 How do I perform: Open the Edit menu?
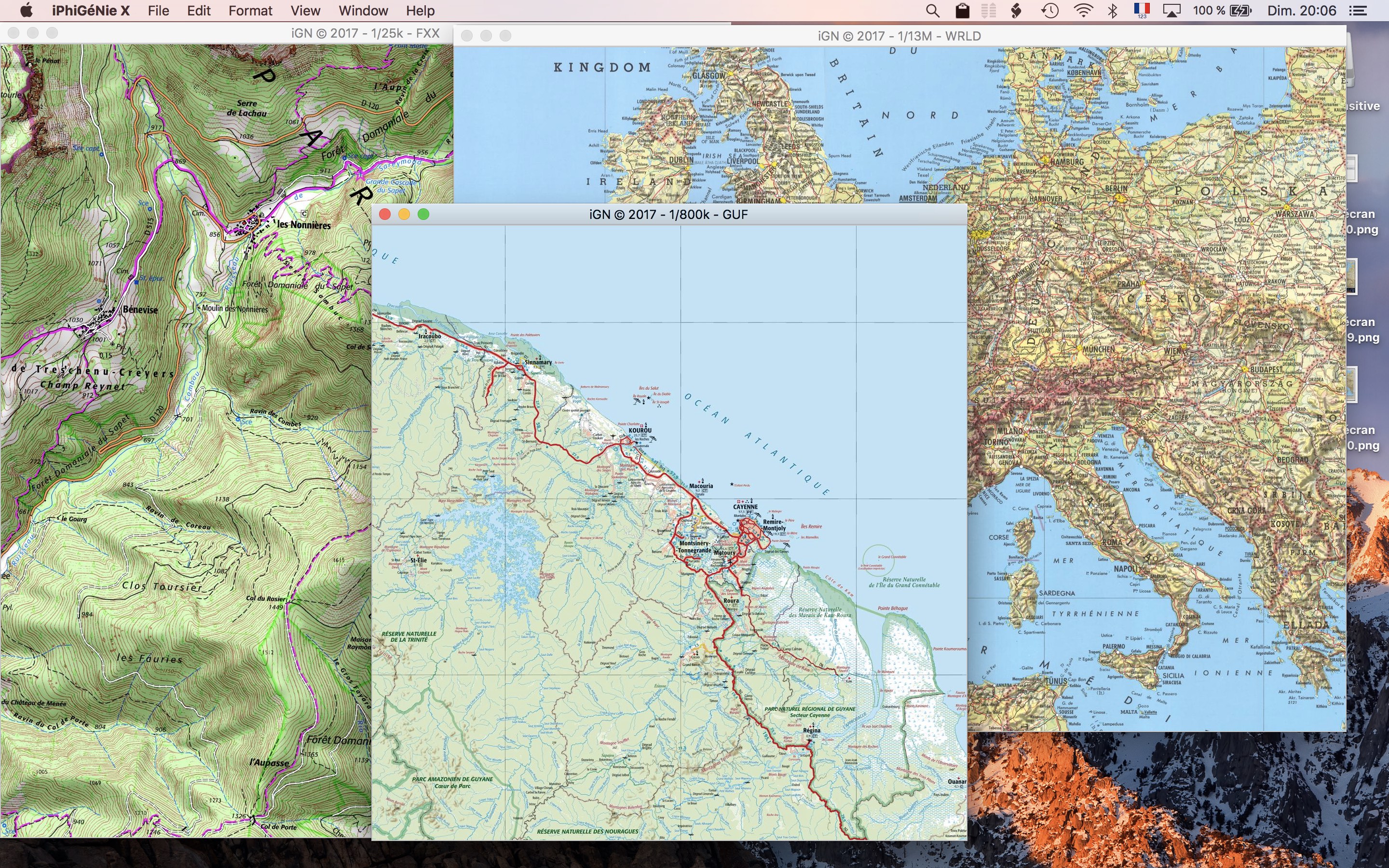199,10
